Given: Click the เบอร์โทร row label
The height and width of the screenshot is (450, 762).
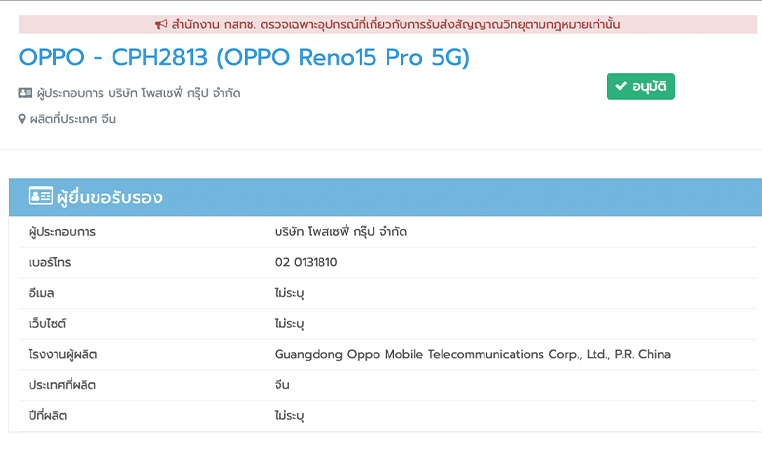Looking at the screenshot, I should 50,263.
